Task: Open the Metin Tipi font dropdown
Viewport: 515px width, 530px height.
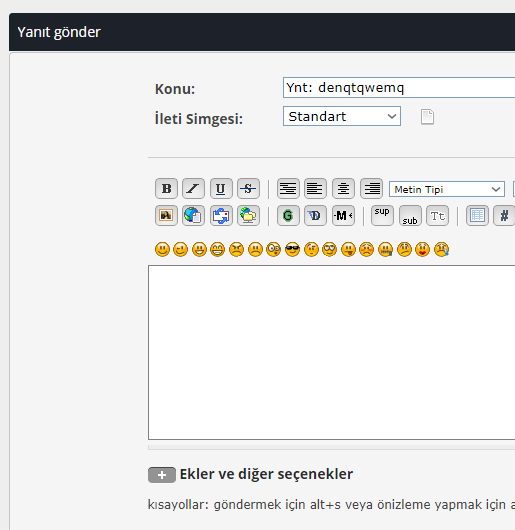Action: [x=447, y=189]
